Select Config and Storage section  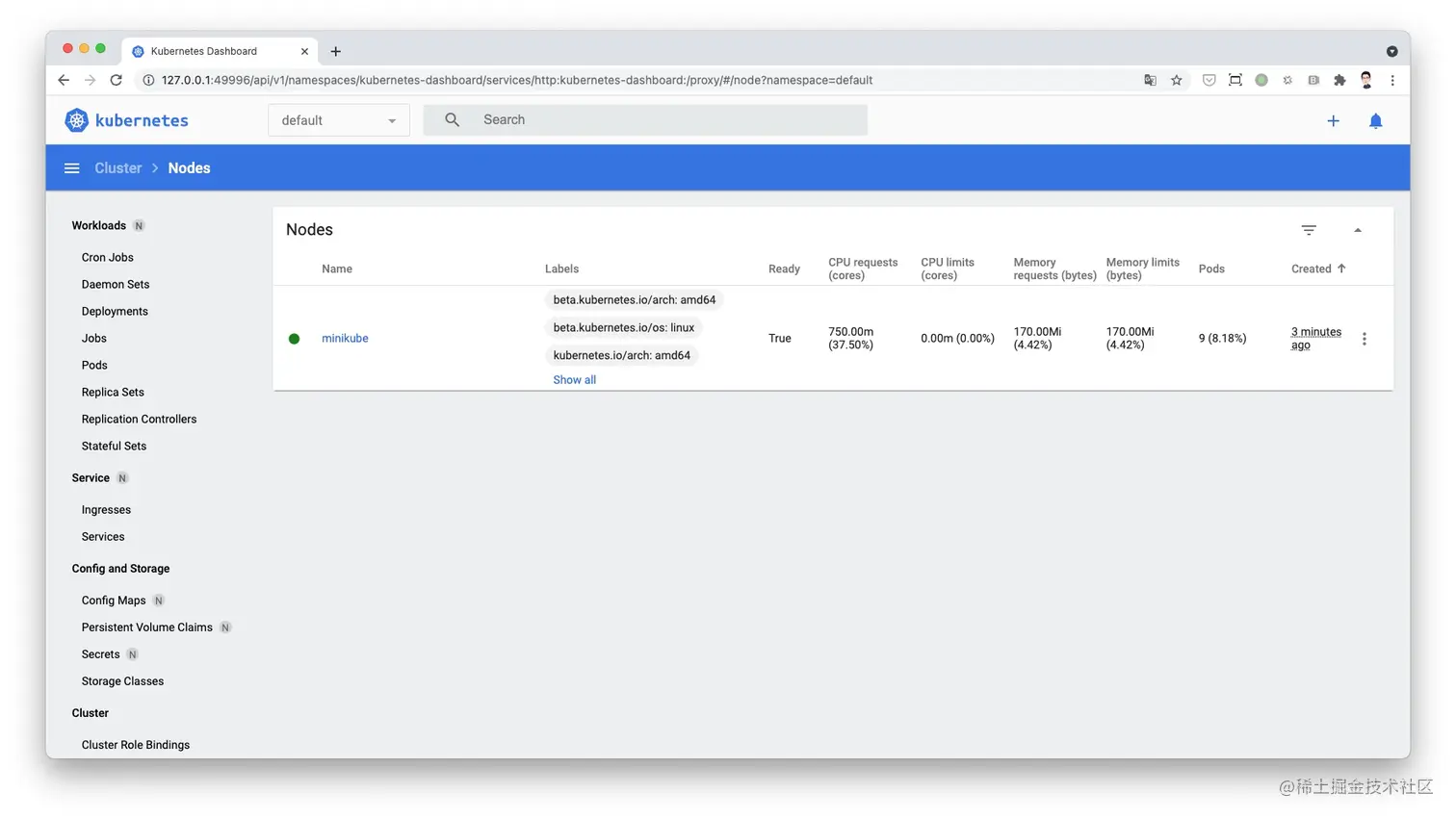120,568
